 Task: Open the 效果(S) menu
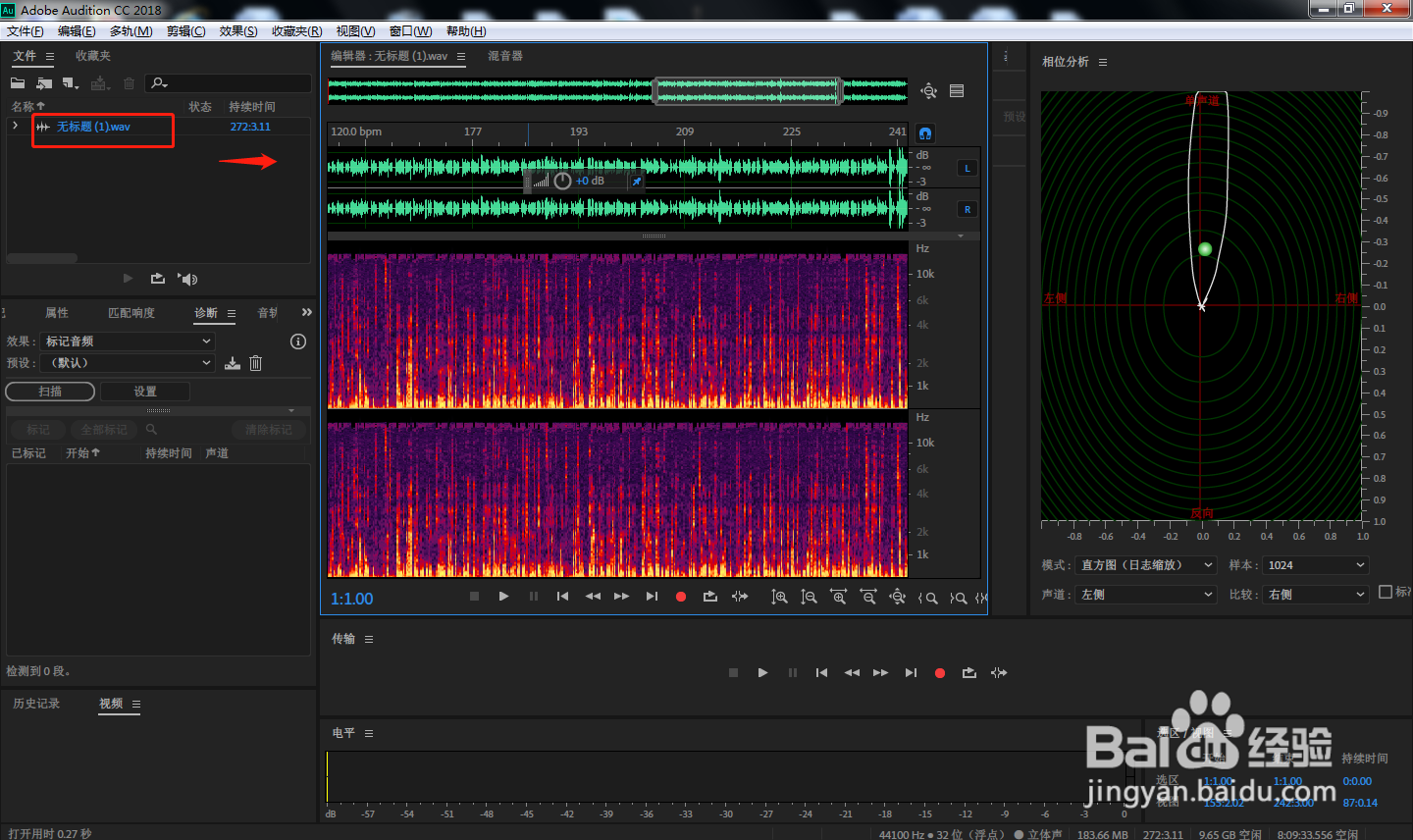pos(238,31)
